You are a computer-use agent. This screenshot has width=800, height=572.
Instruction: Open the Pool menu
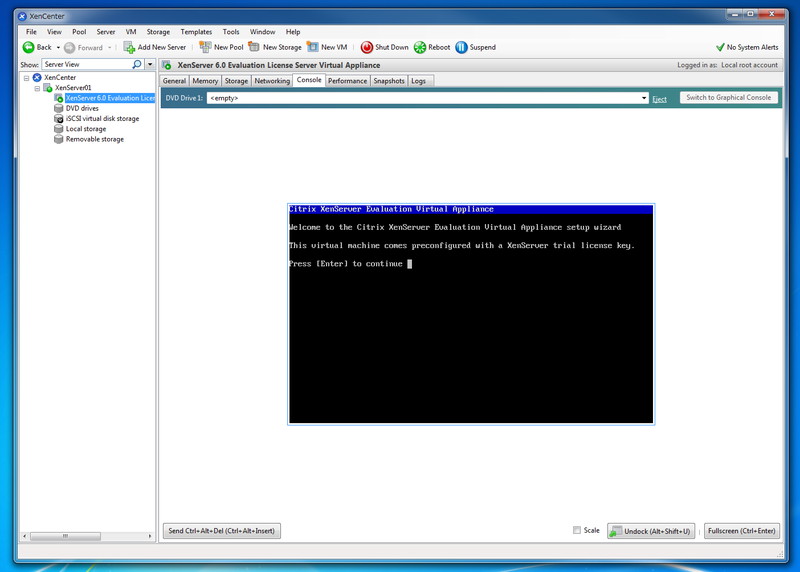coord(79,32)
